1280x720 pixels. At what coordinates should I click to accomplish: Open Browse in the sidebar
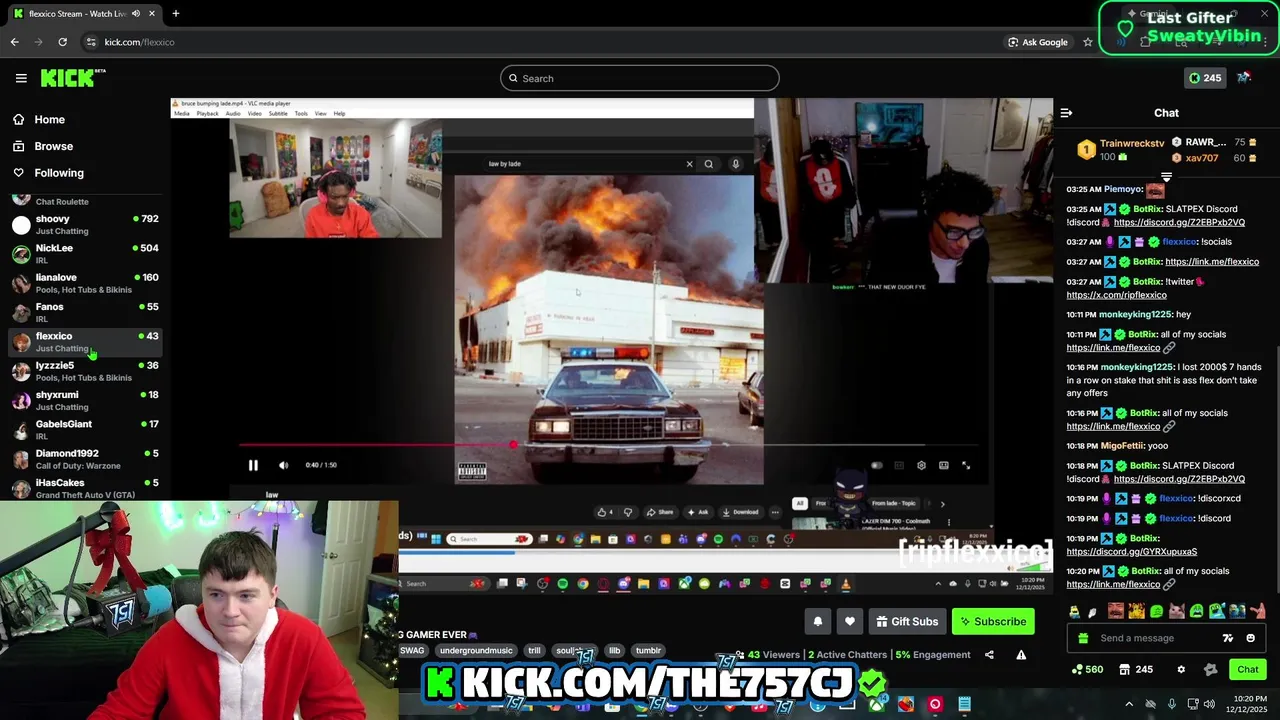pyautogui.click(x=53, y=146)
